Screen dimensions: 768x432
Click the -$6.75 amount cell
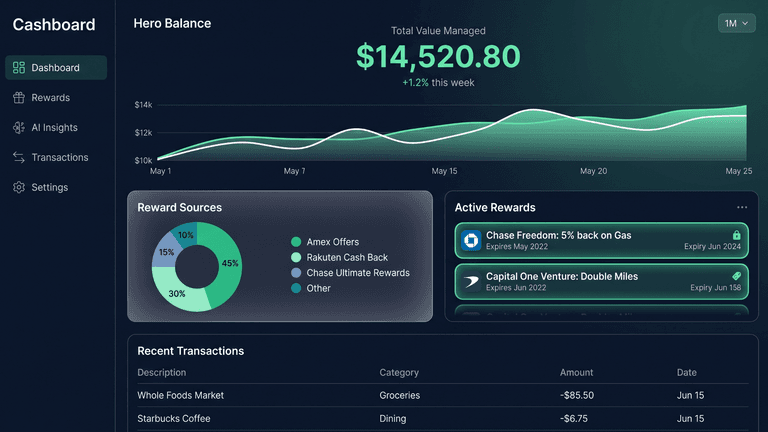[574, 419]
